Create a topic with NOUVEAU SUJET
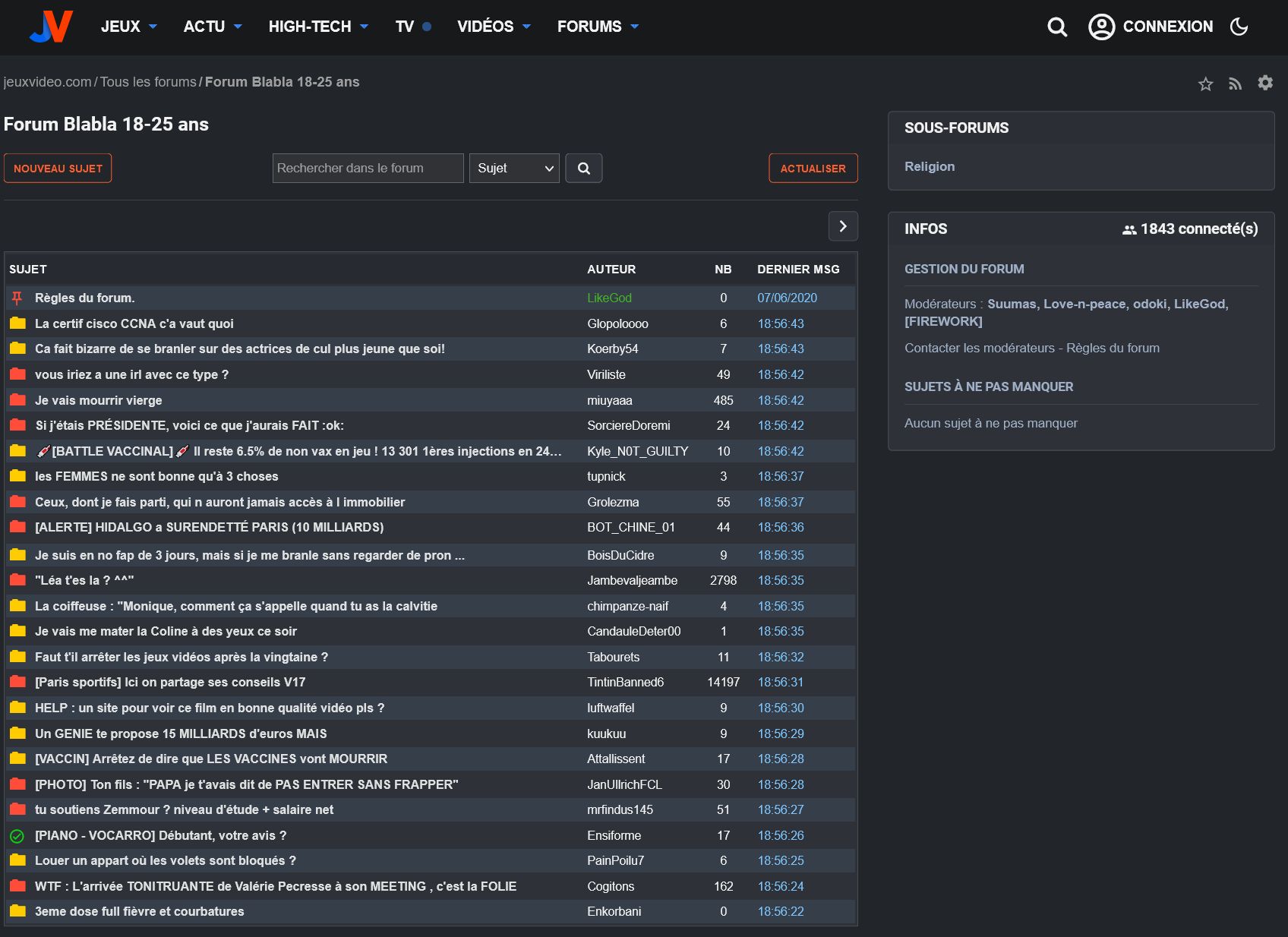 pos(58,169)
